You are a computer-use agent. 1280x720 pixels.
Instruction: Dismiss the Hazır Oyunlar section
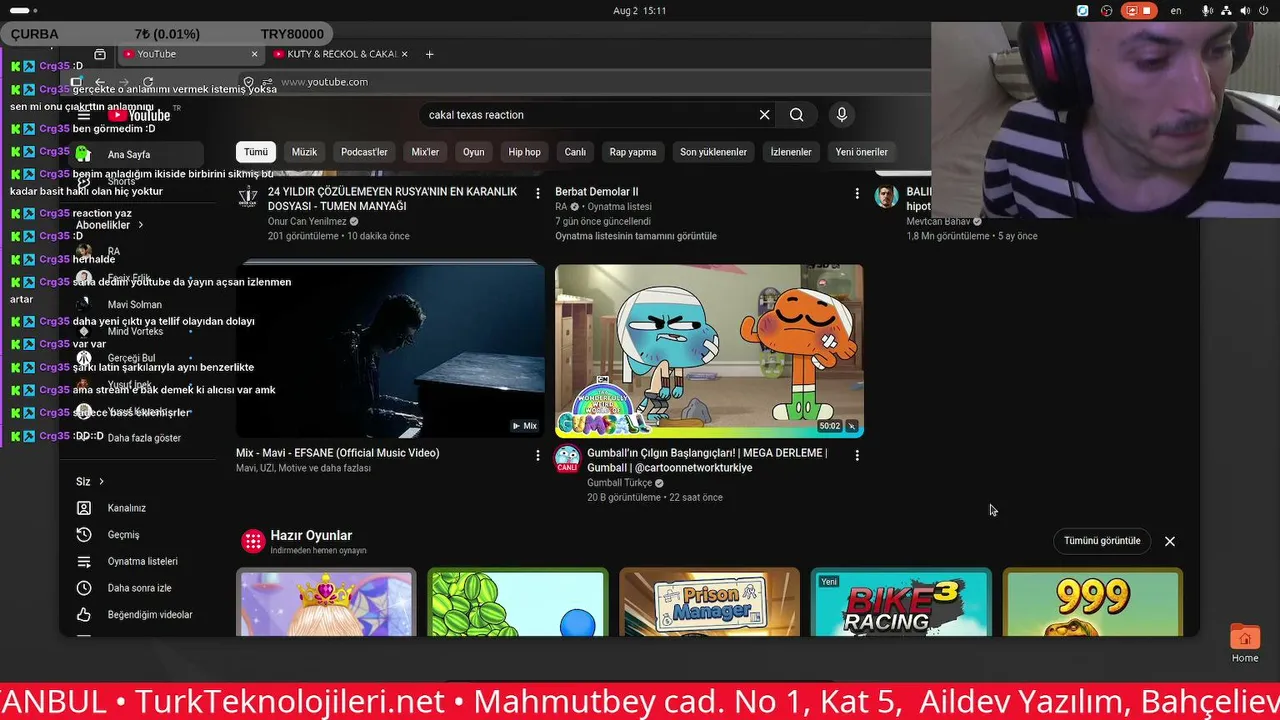tap(1170, 541)
